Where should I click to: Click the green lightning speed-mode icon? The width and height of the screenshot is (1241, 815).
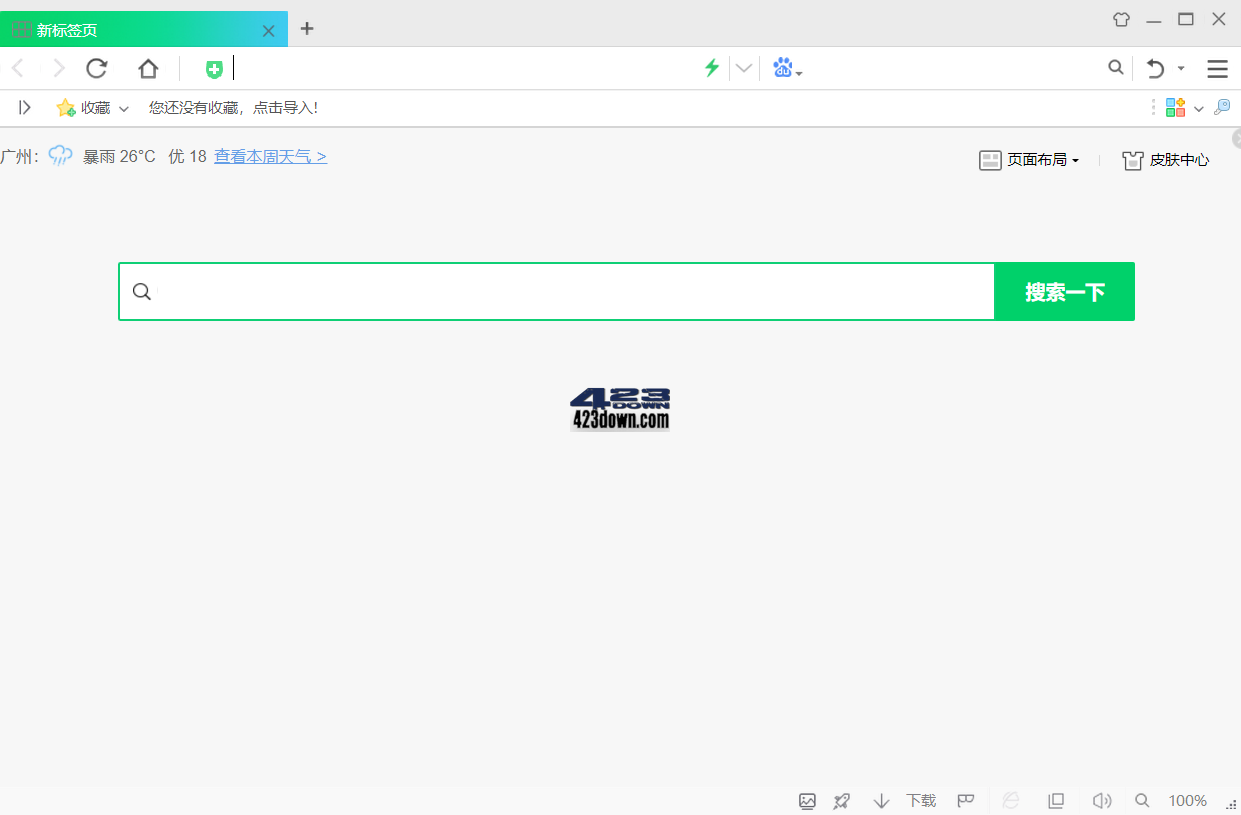click(x=711, y=68)
